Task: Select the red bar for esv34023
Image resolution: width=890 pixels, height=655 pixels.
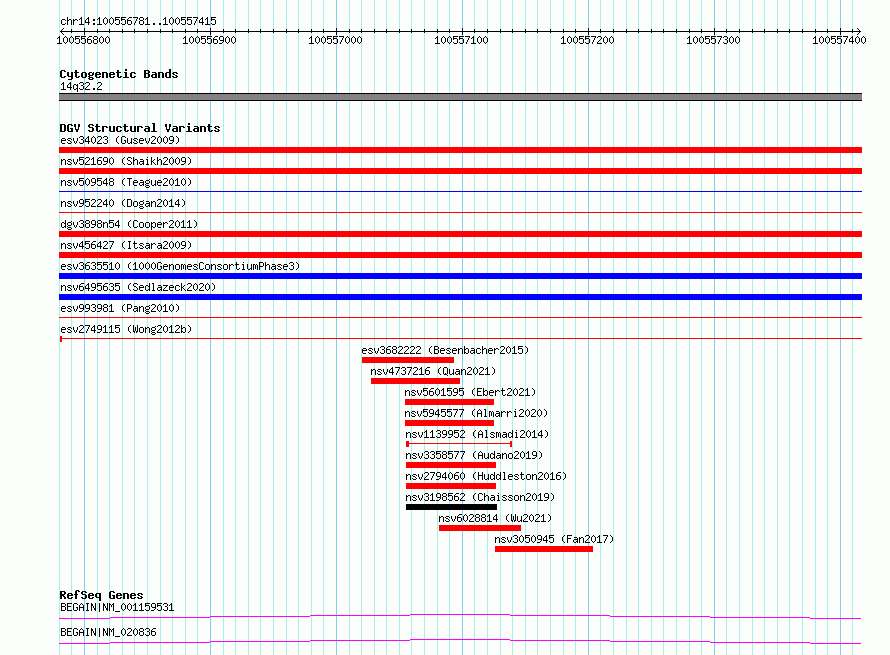Action: (x=460, y=150)
